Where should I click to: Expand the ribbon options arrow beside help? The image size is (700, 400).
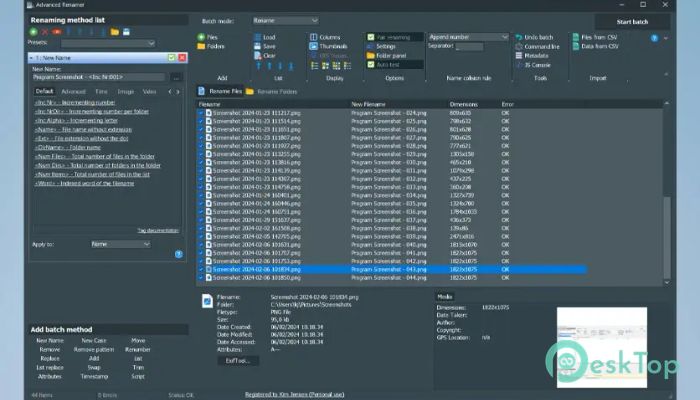(x=666, y=38)
